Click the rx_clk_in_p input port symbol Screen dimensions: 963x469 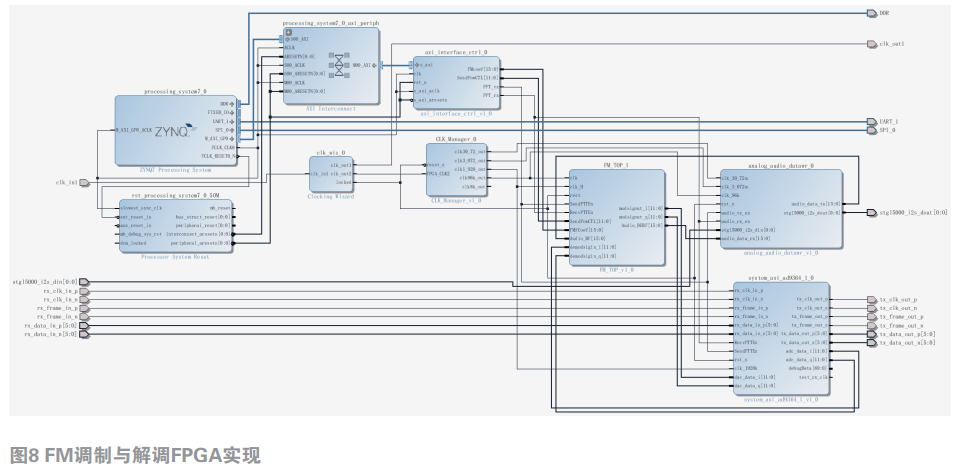pos(84,290)
